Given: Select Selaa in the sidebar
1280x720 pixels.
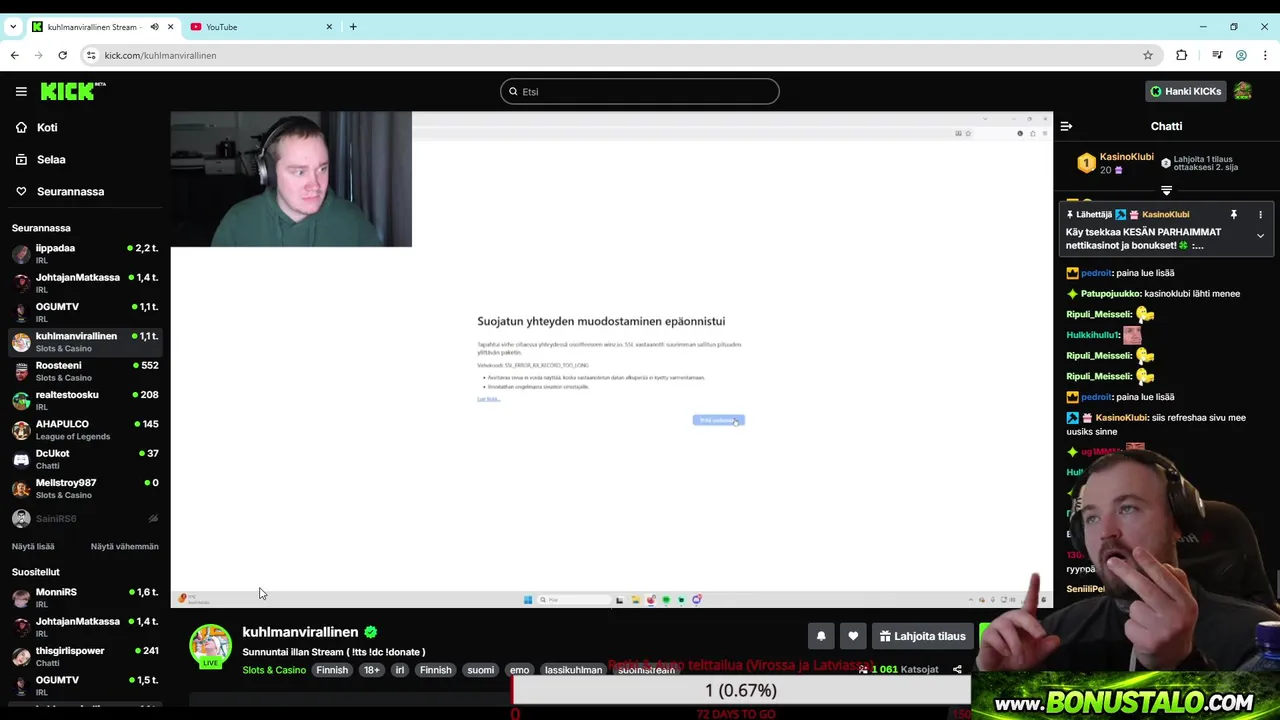Looking at the screenshot, I should coord(51,159).
